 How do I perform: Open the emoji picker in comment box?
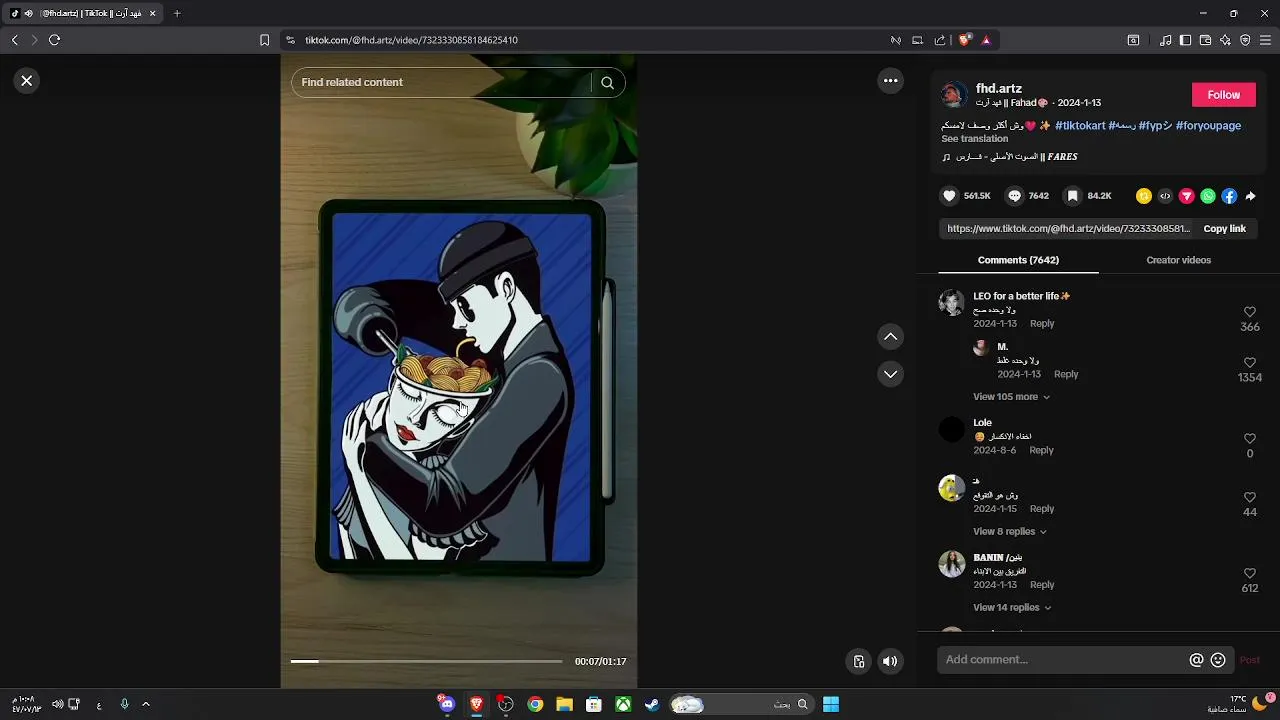pyautogui.click(x=1218, y=660)
